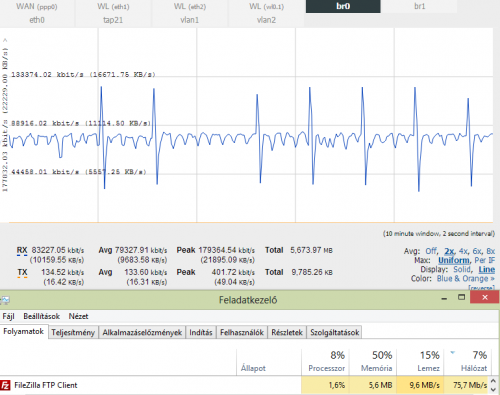Open the Szolgáltatások tab
This screenshot has height=395, width=500.
click(334, 332)
